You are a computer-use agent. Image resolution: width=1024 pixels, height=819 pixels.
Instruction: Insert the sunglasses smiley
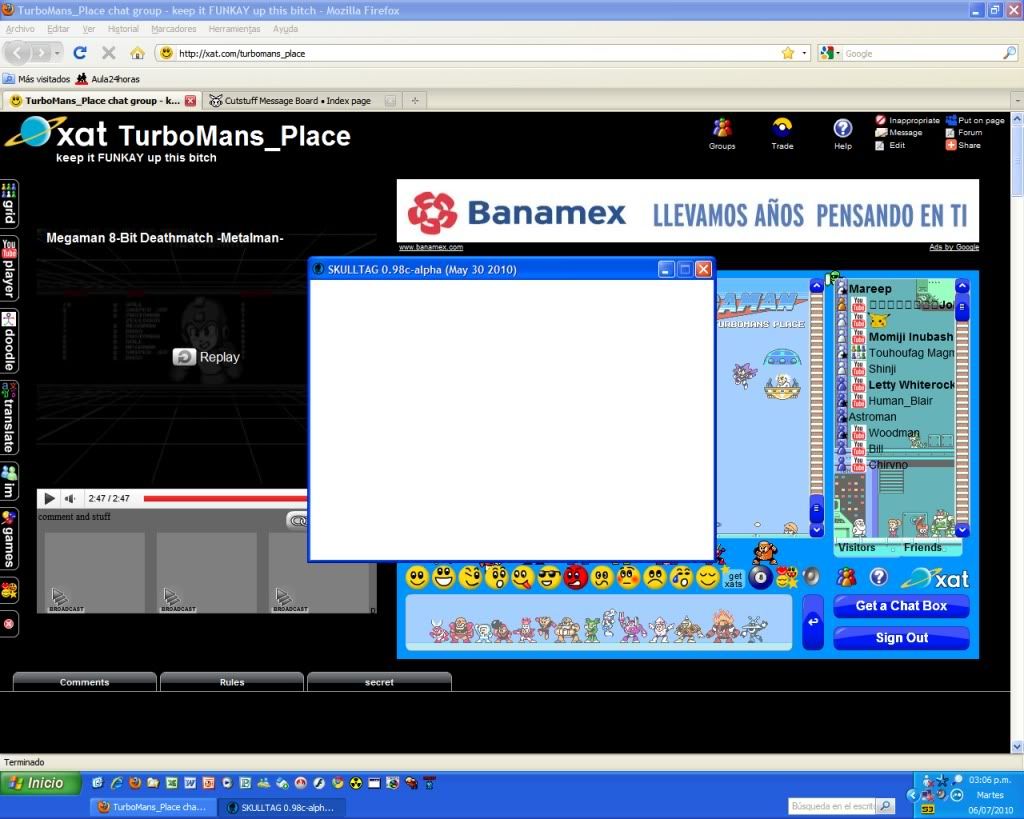(549, 577)
